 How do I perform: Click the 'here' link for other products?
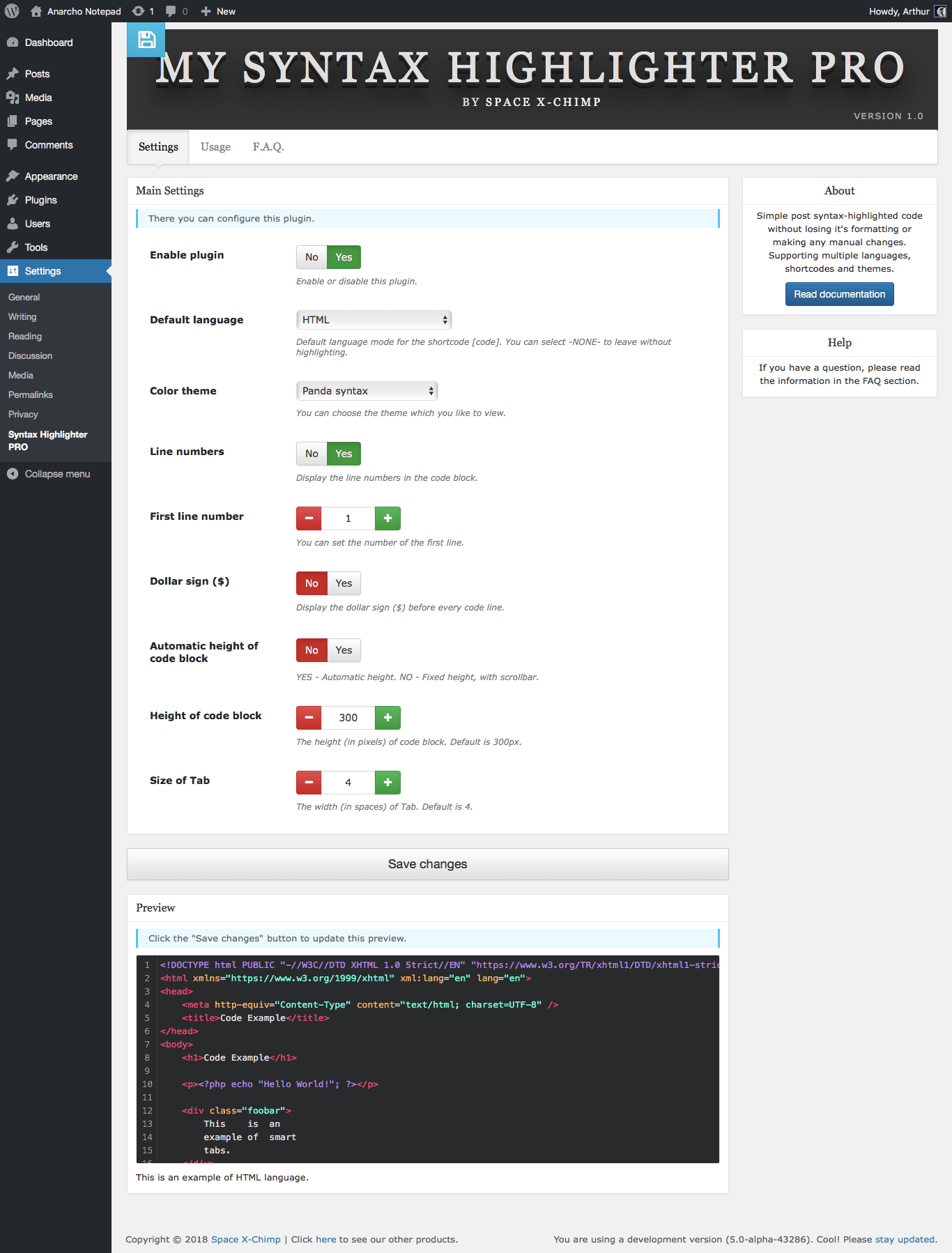point(325,1239)
